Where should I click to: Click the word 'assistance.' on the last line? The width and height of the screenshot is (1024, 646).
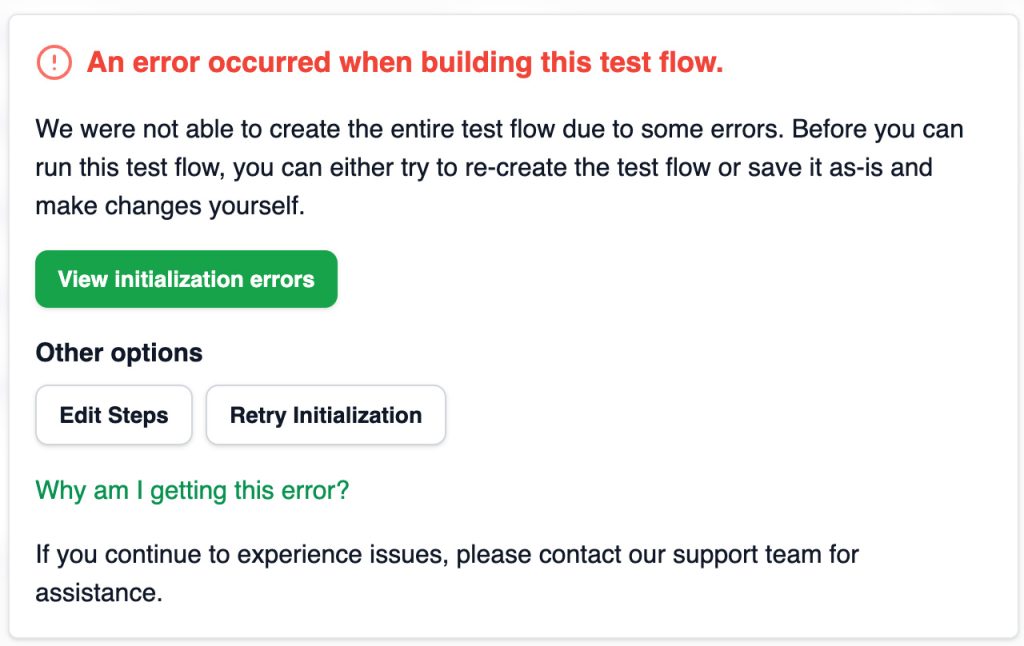coord(99,593)
